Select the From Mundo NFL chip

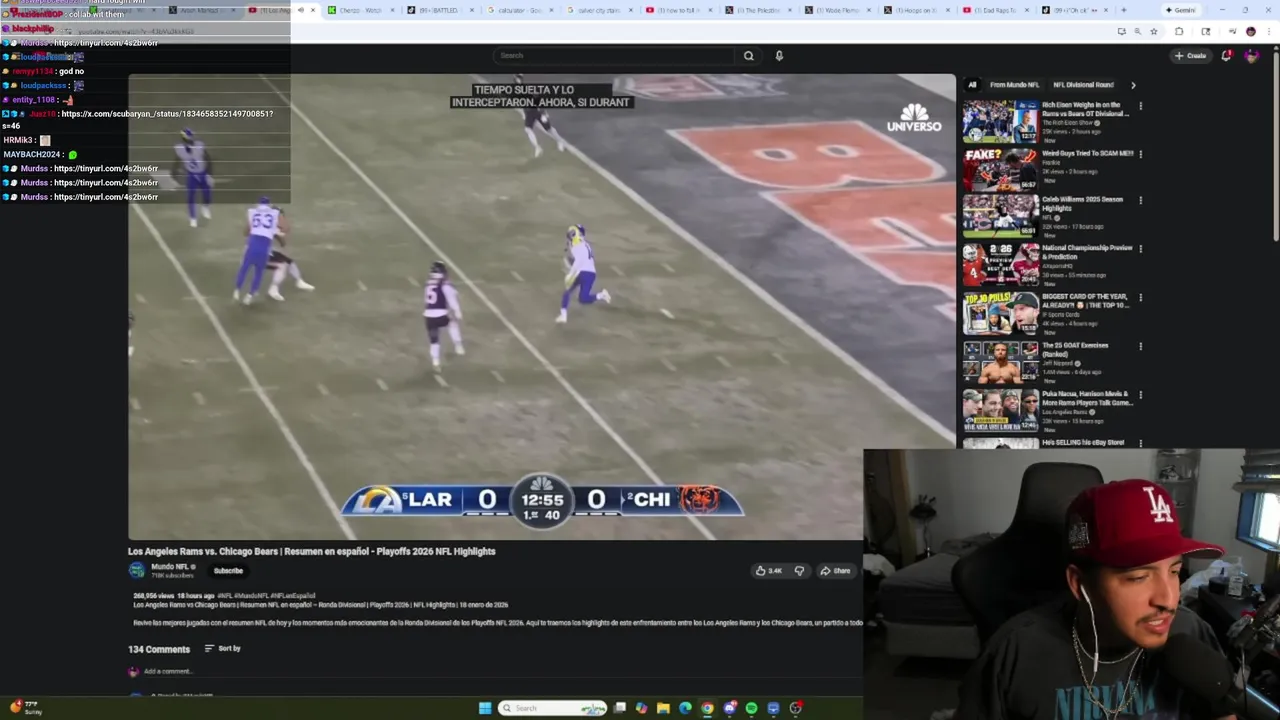[x=1015, y=85]
